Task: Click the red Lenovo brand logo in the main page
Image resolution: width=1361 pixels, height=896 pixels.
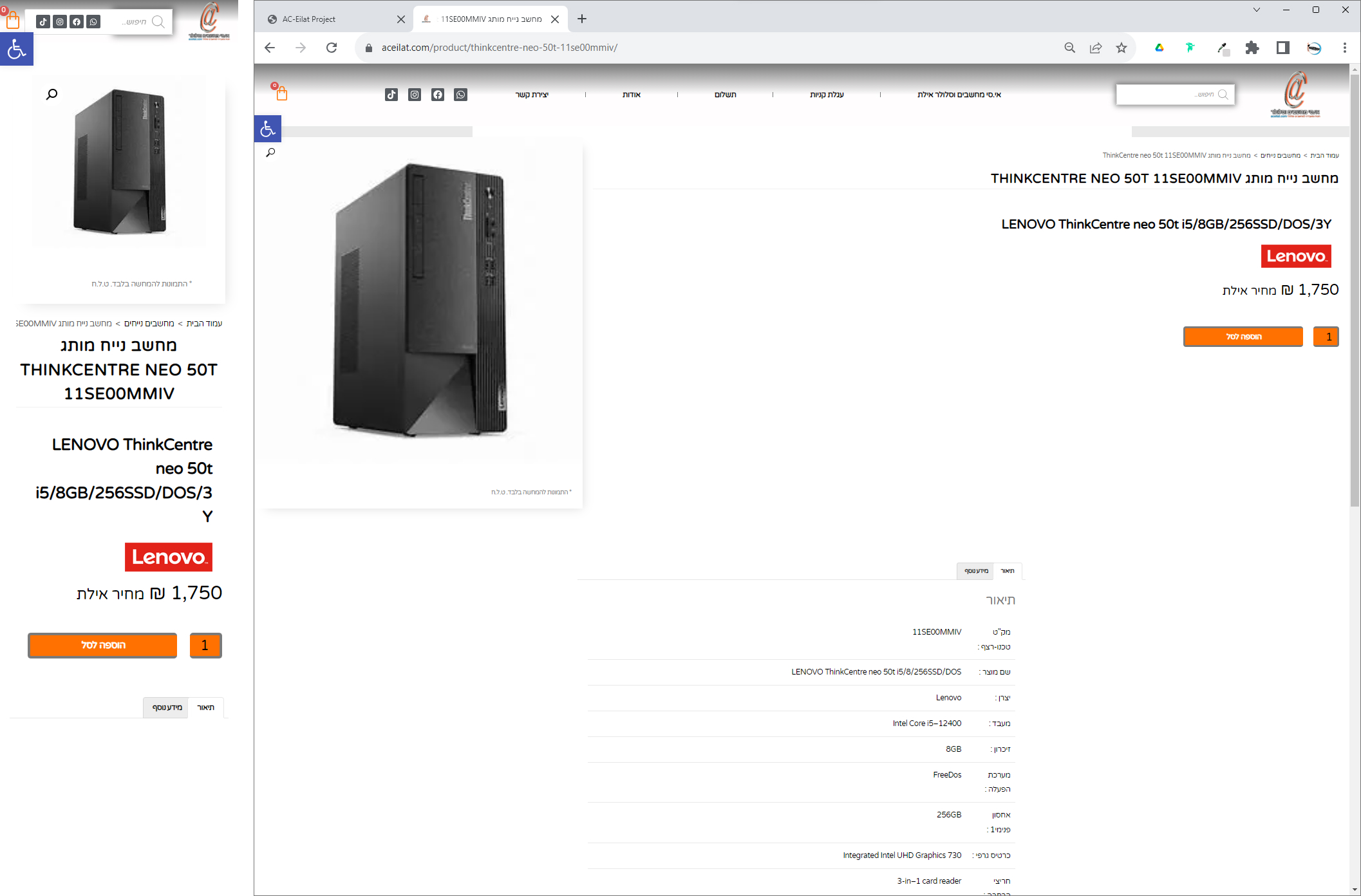Action: (1296, 256)
